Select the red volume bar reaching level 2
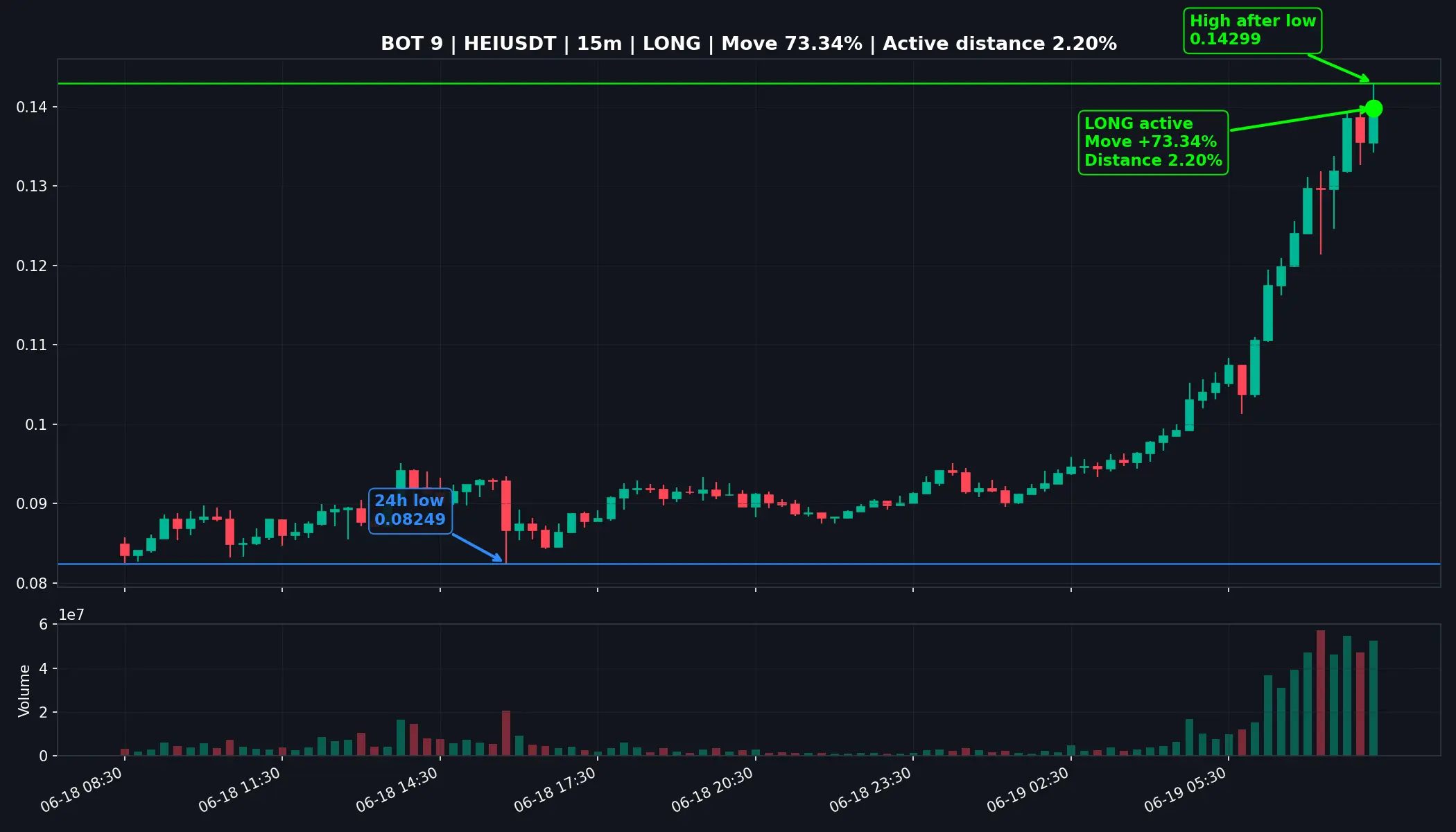1456x832 pixels. (506, 733)
